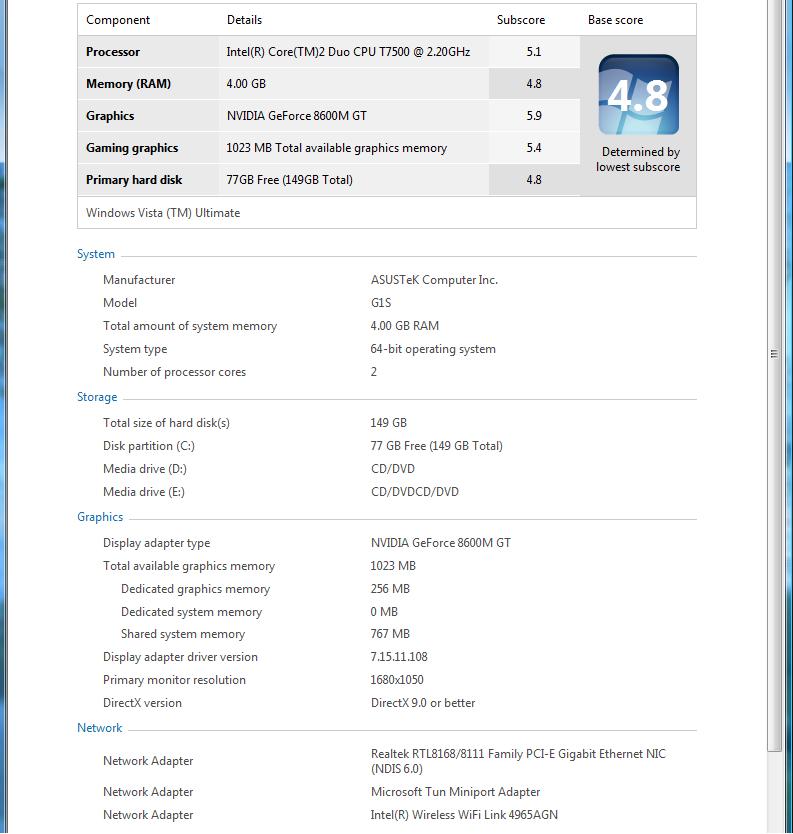793x834 pixels.
Task: Click the Gaming graphics subscore 5.4
Action: (533, 148)
